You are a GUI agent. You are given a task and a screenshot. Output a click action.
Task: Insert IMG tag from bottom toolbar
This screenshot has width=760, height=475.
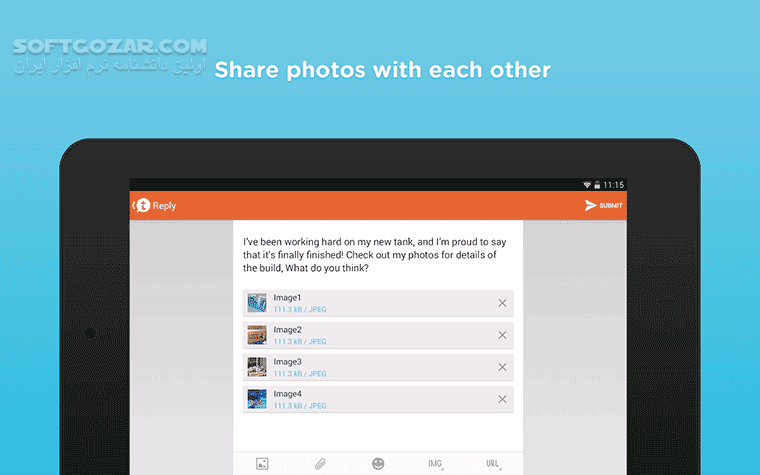[x=435, y=464]
